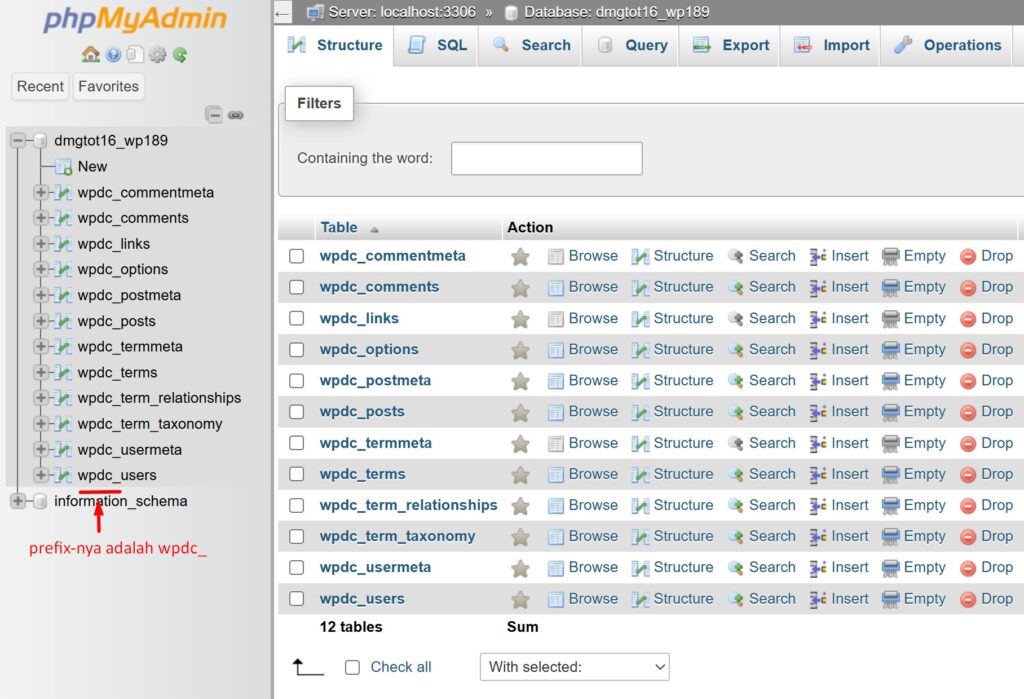Click the back arrow collapse panel button
This screenshot has height=699, width=1024.
point(283,12)
